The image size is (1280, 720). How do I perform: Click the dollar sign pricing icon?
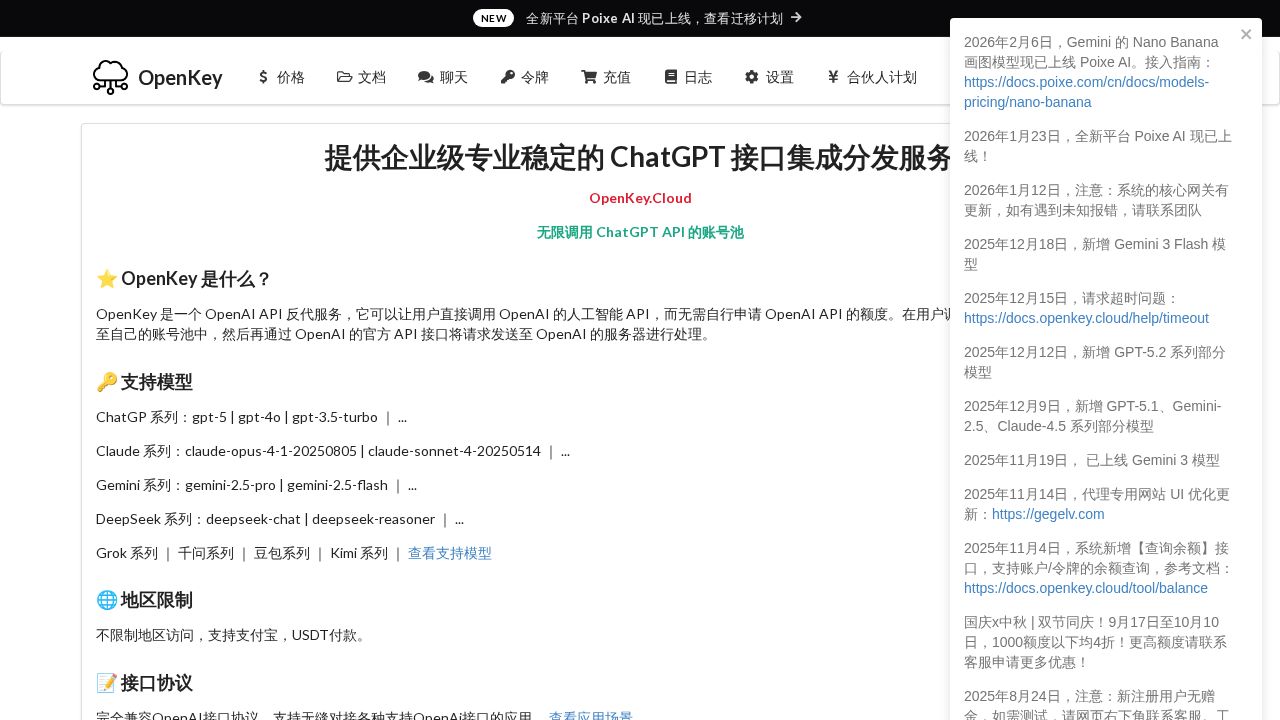[263, 77]
